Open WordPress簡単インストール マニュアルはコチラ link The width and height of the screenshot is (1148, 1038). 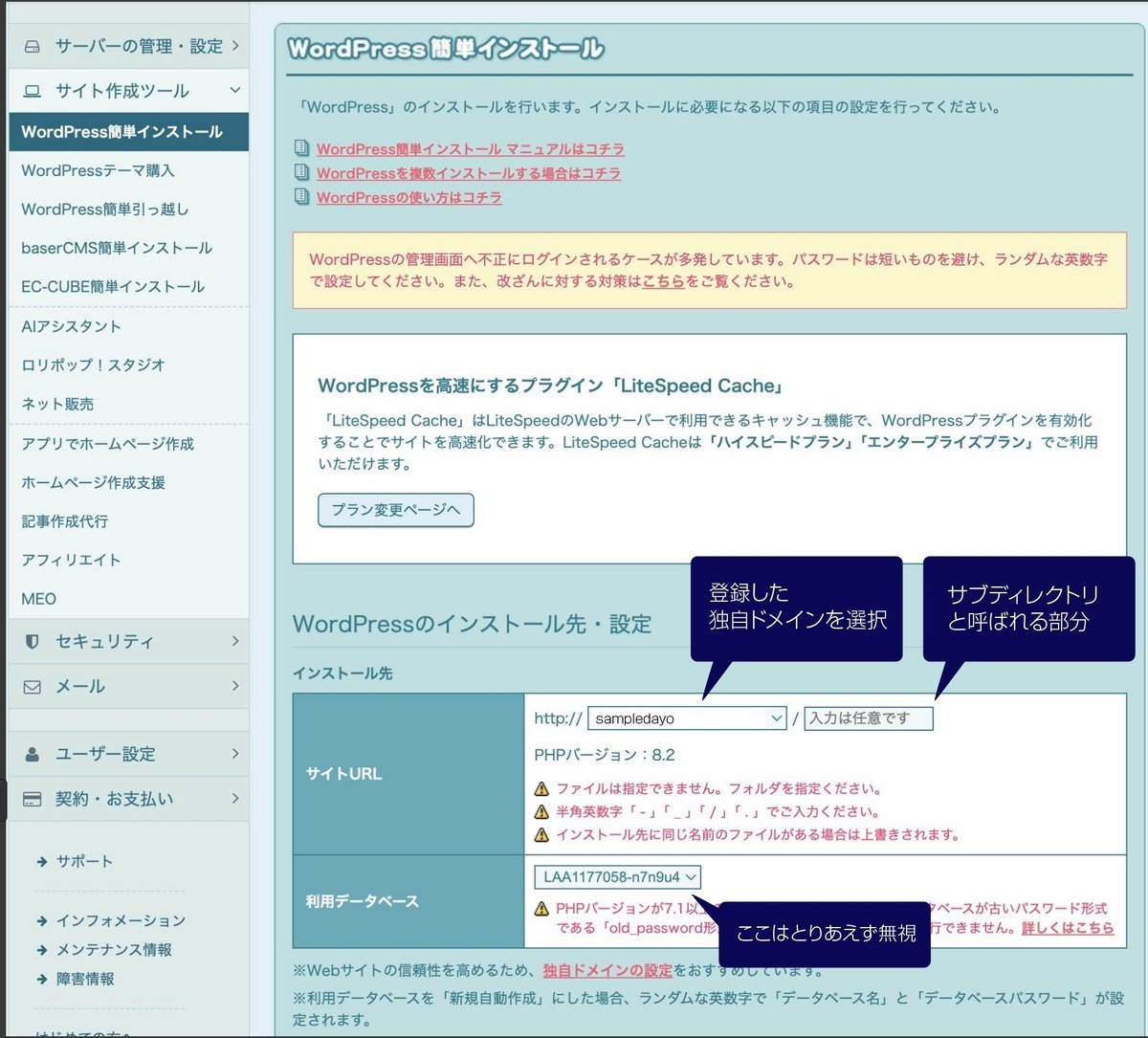[x=471, y=149]
